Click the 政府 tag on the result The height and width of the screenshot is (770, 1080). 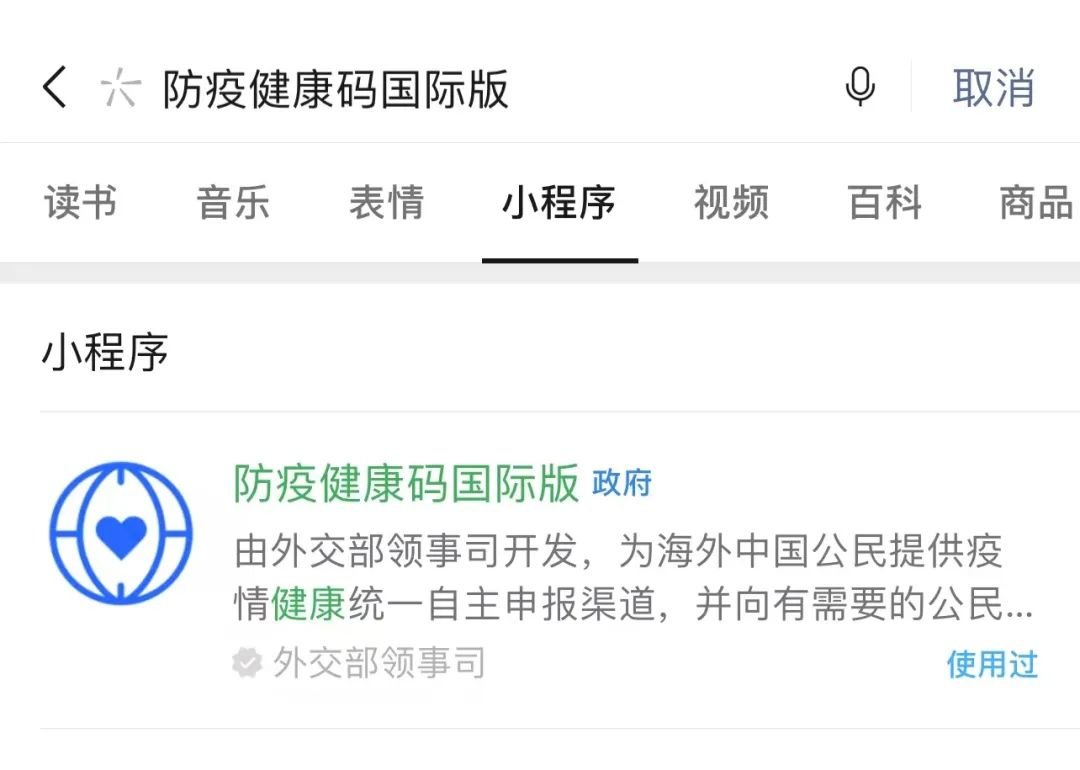tap(622, 483)
